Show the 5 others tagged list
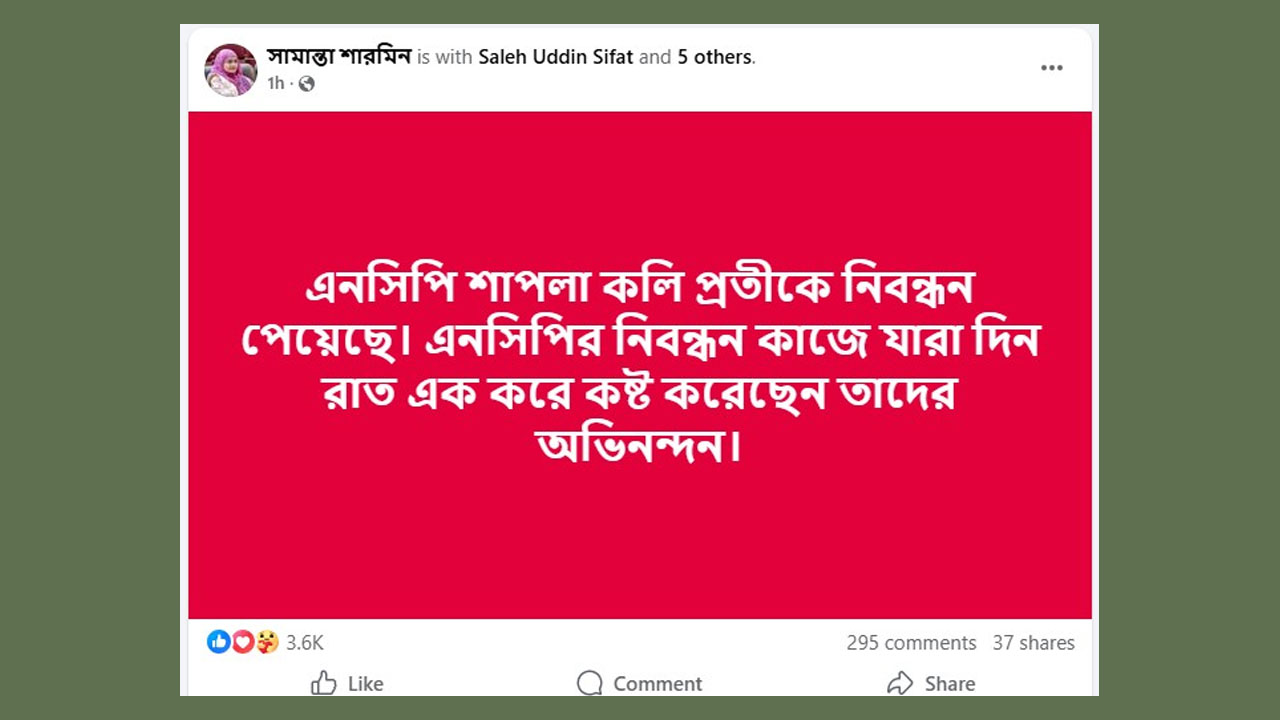The width and height of the screenshot is (1280, 720). coord(714,57)
